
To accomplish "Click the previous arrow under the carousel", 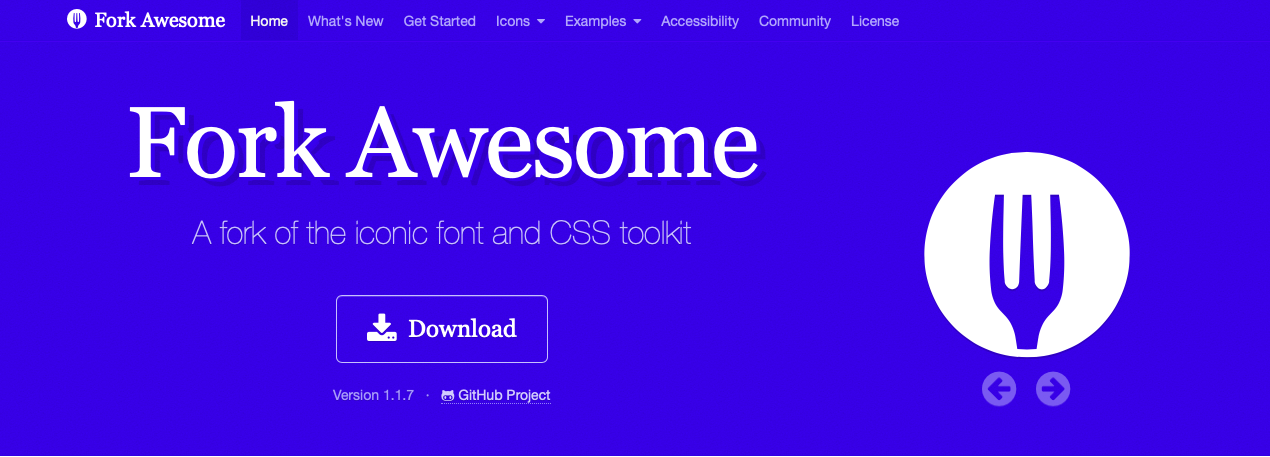I will pos(998,388).
